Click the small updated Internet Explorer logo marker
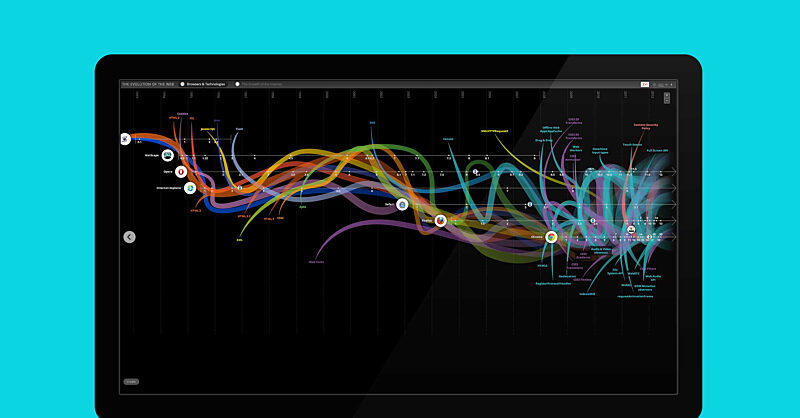 coord(240,188)
